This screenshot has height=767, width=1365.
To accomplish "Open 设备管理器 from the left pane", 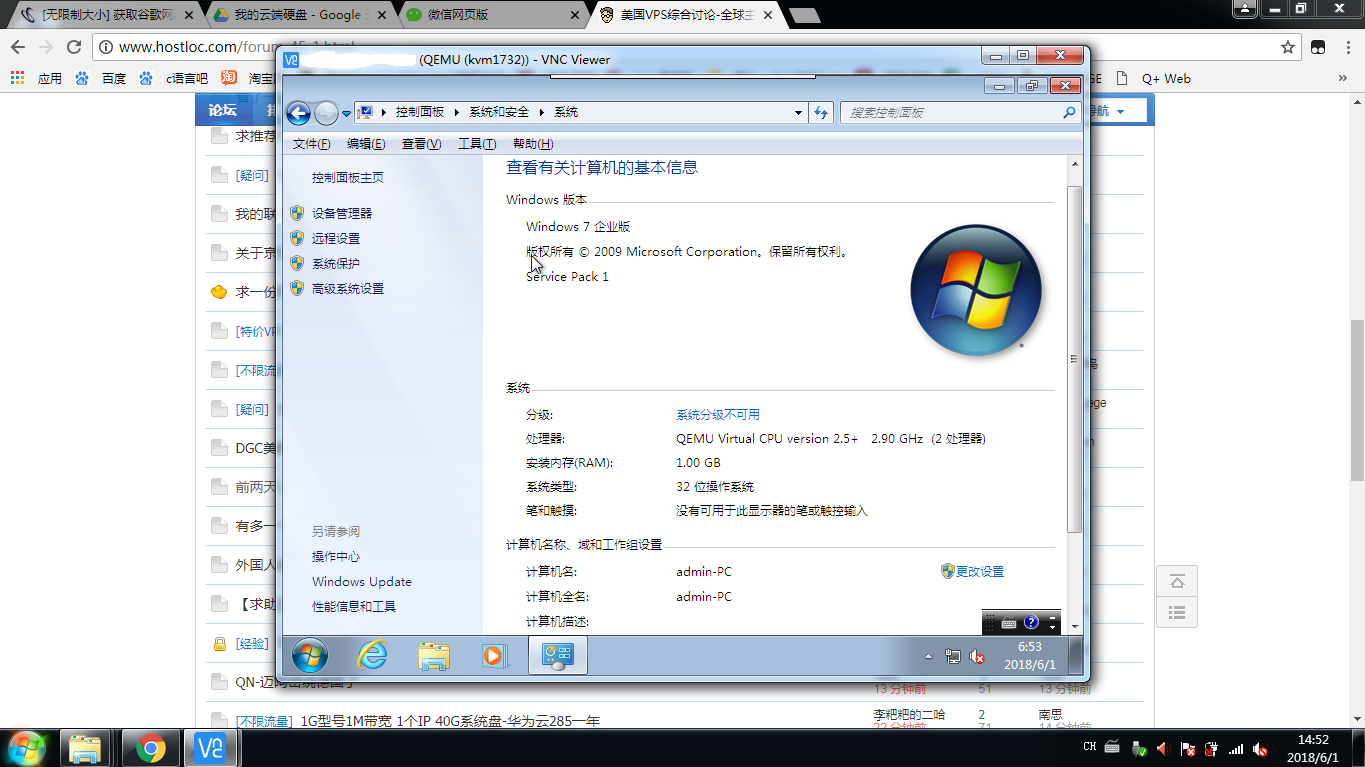I will pyautogui.click(x=342, y=213).
